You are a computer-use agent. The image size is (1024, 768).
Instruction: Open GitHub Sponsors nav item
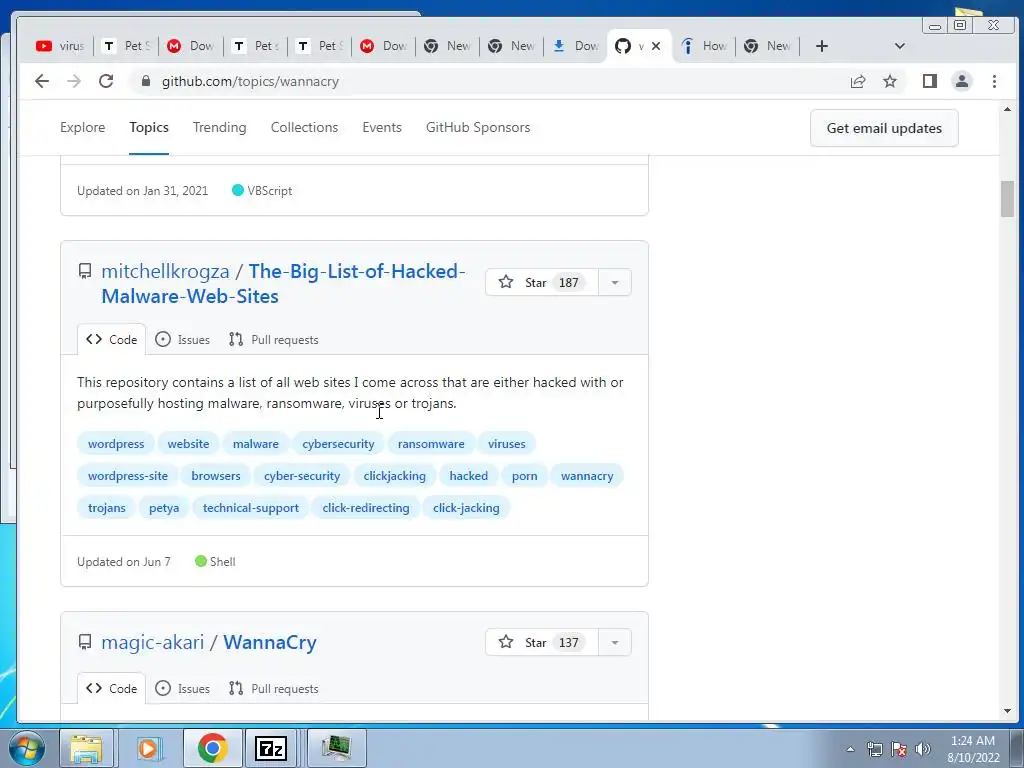tap(478, 127)
